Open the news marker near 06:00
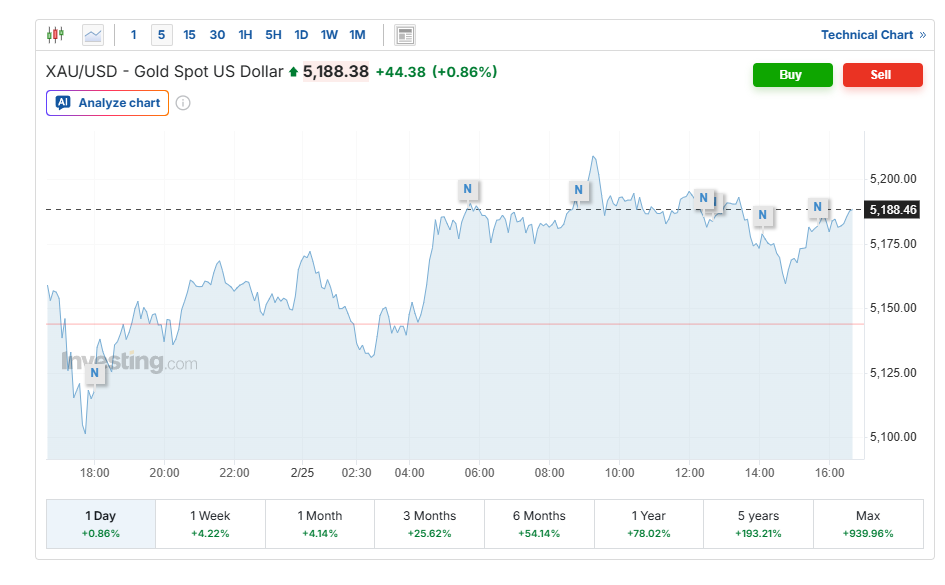 click(x=468, y=189)
